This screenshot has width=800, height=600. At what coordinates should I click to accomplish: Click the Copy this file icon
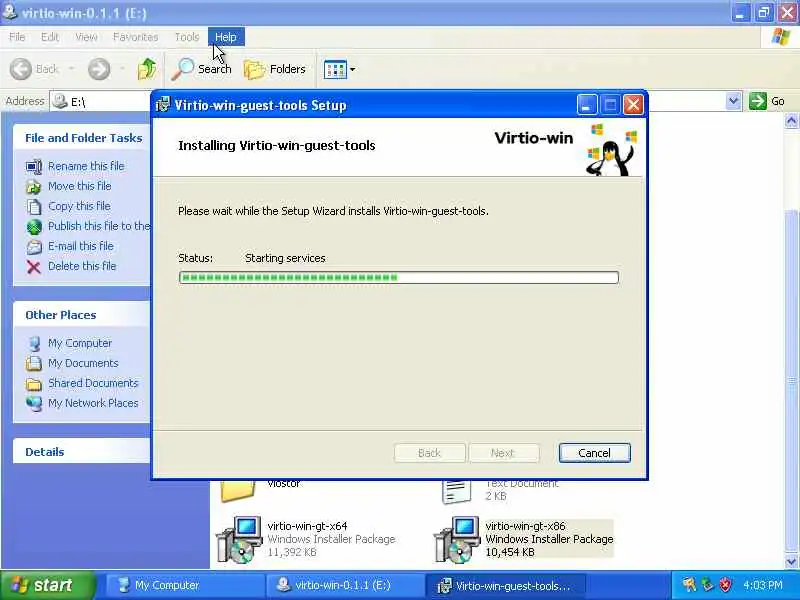coord(34,207)
